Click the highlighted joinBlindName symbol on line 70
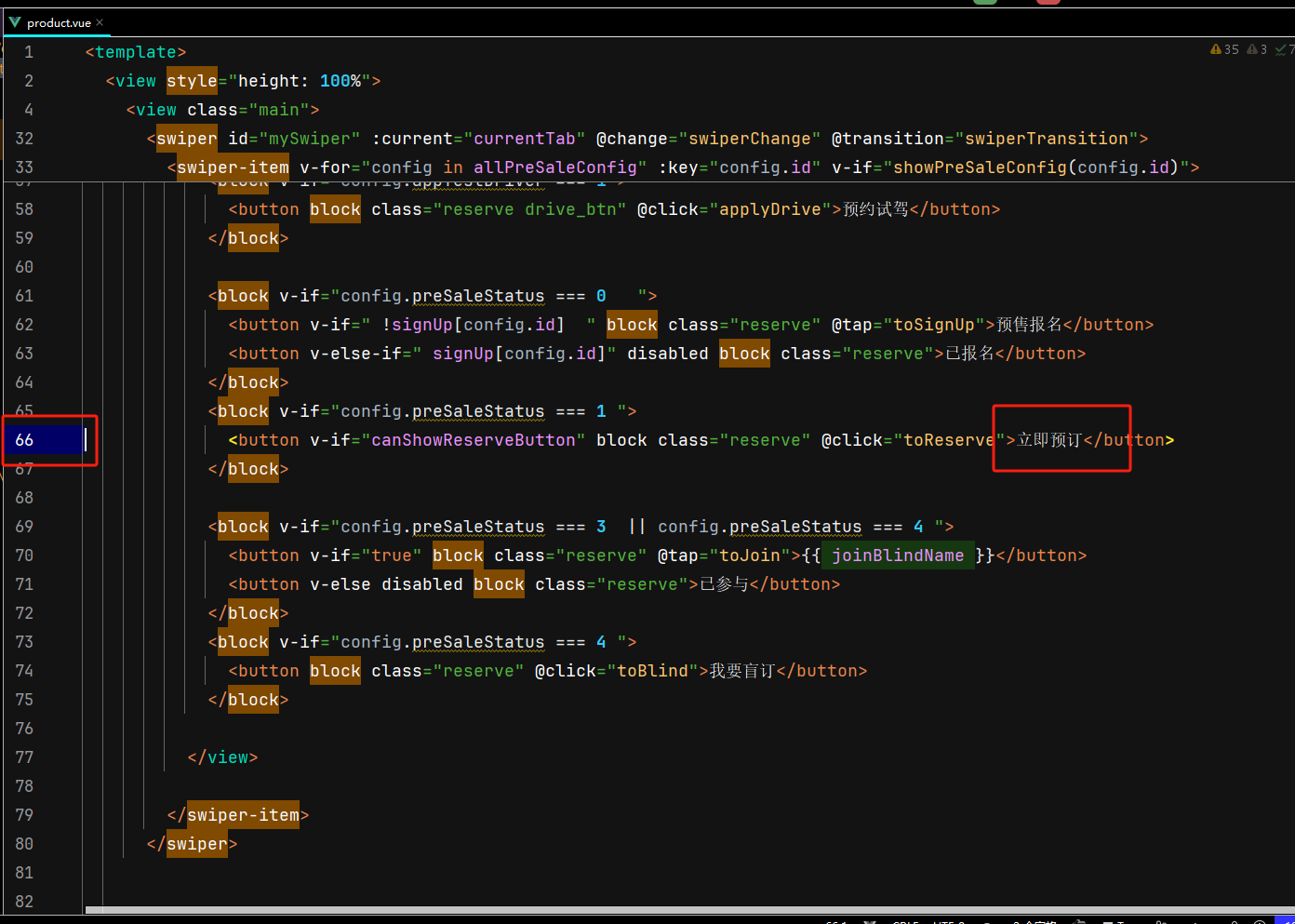Screen dimensions: 1295x924 tap(898, 556)
